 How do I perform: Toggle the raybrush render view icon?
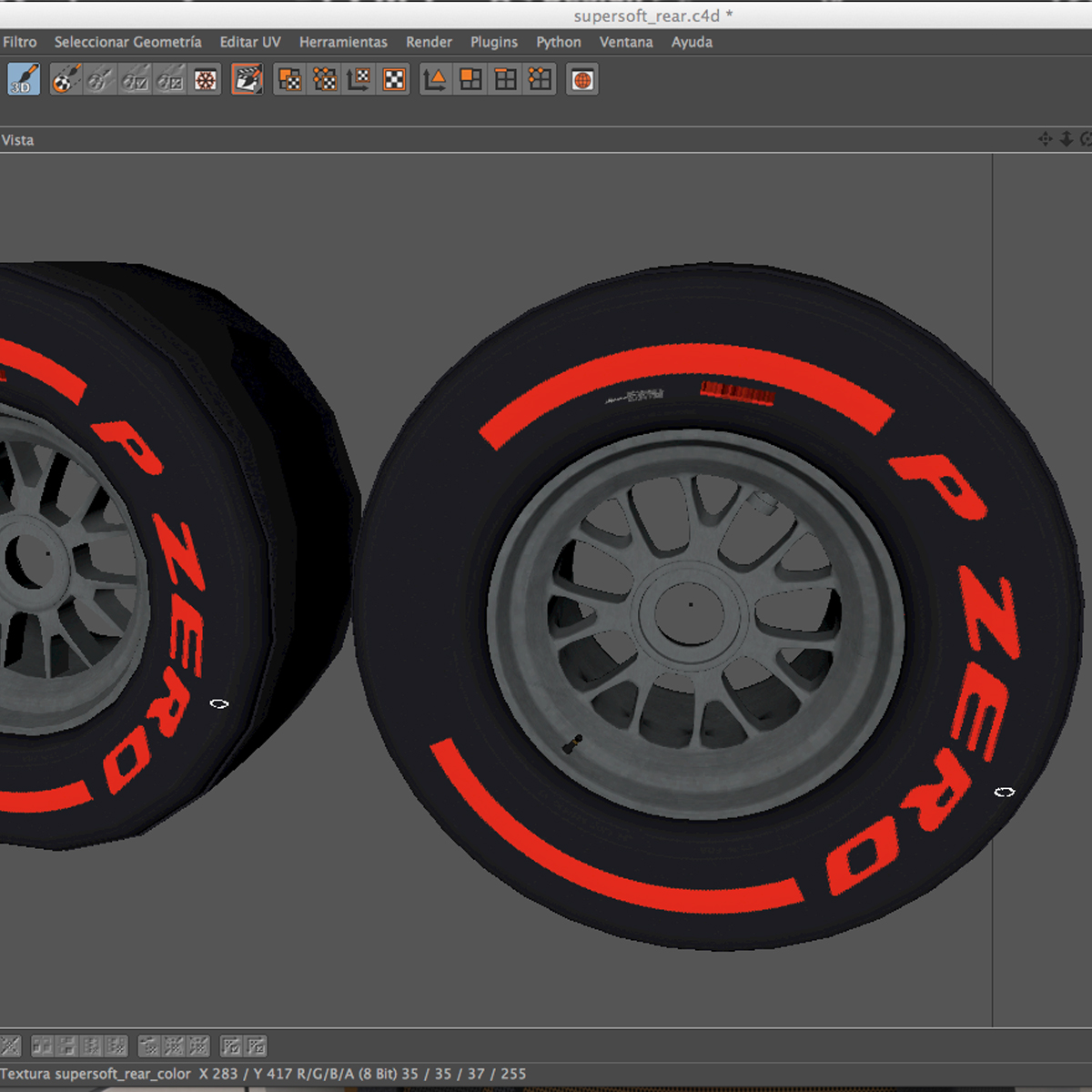click(x=248, y=80)
